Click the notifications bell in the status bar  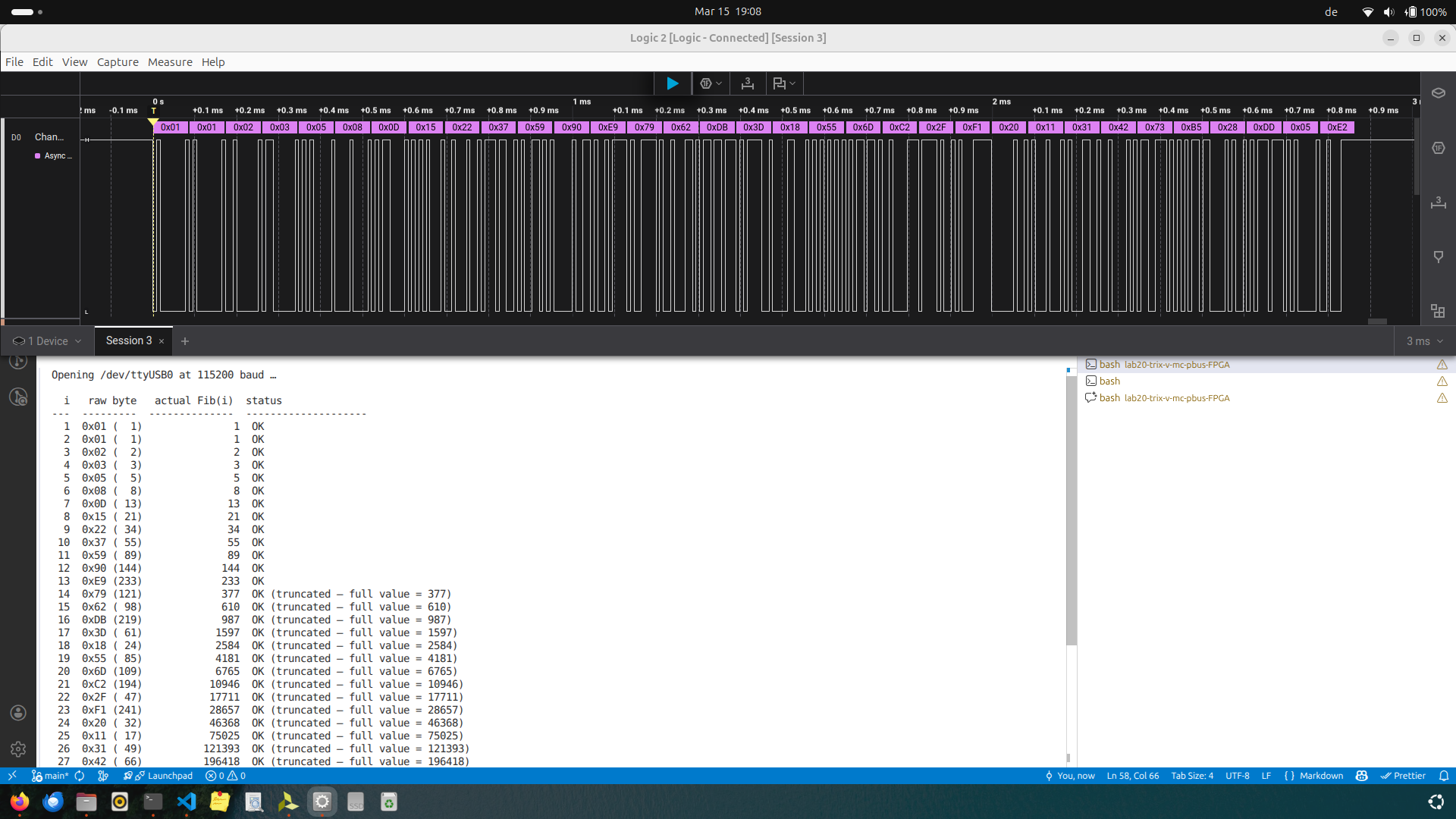[1444, 776]
